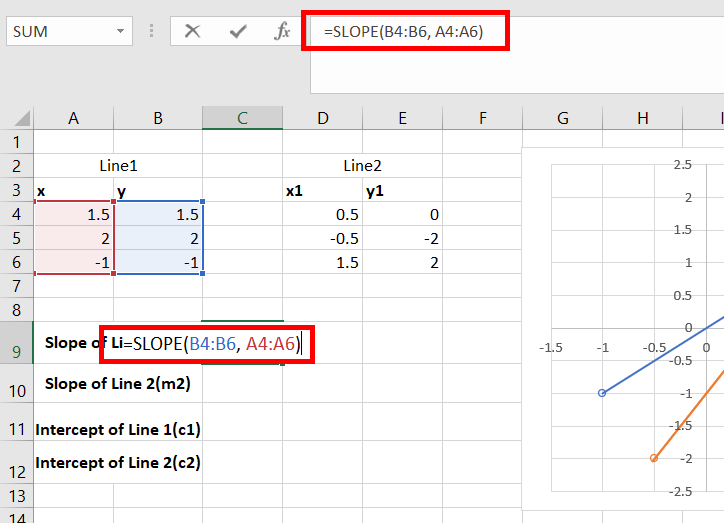
Task: Click the blue data point marker
Action: coord(602,393)
